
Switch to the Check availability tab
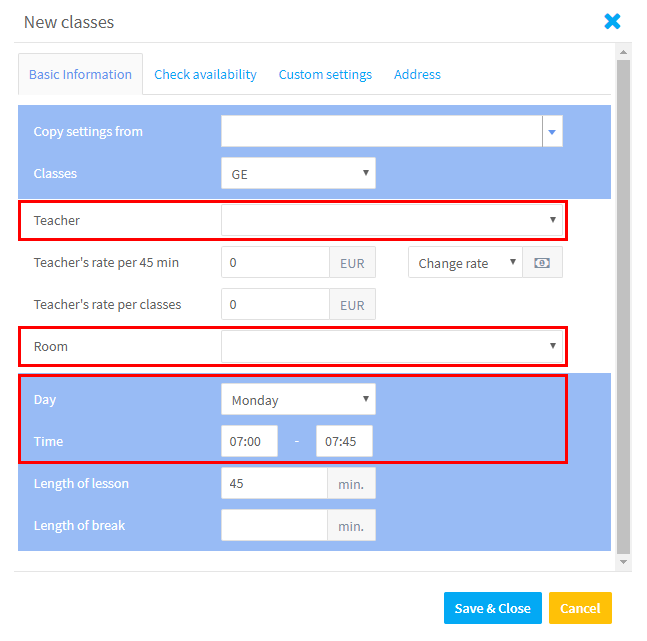[x=205, y=75]
